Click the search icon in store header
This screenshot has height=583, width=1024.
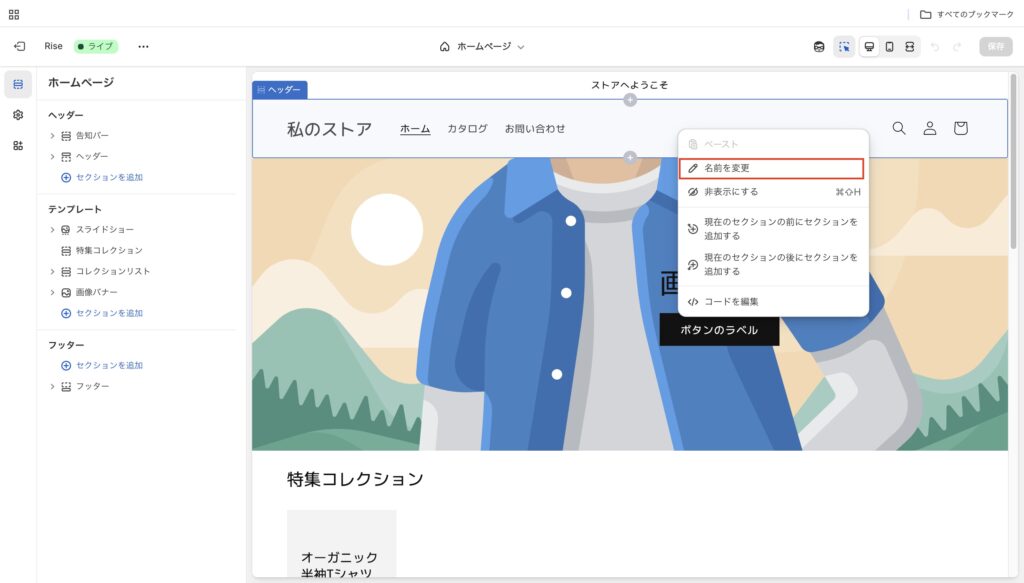(898, 128)
